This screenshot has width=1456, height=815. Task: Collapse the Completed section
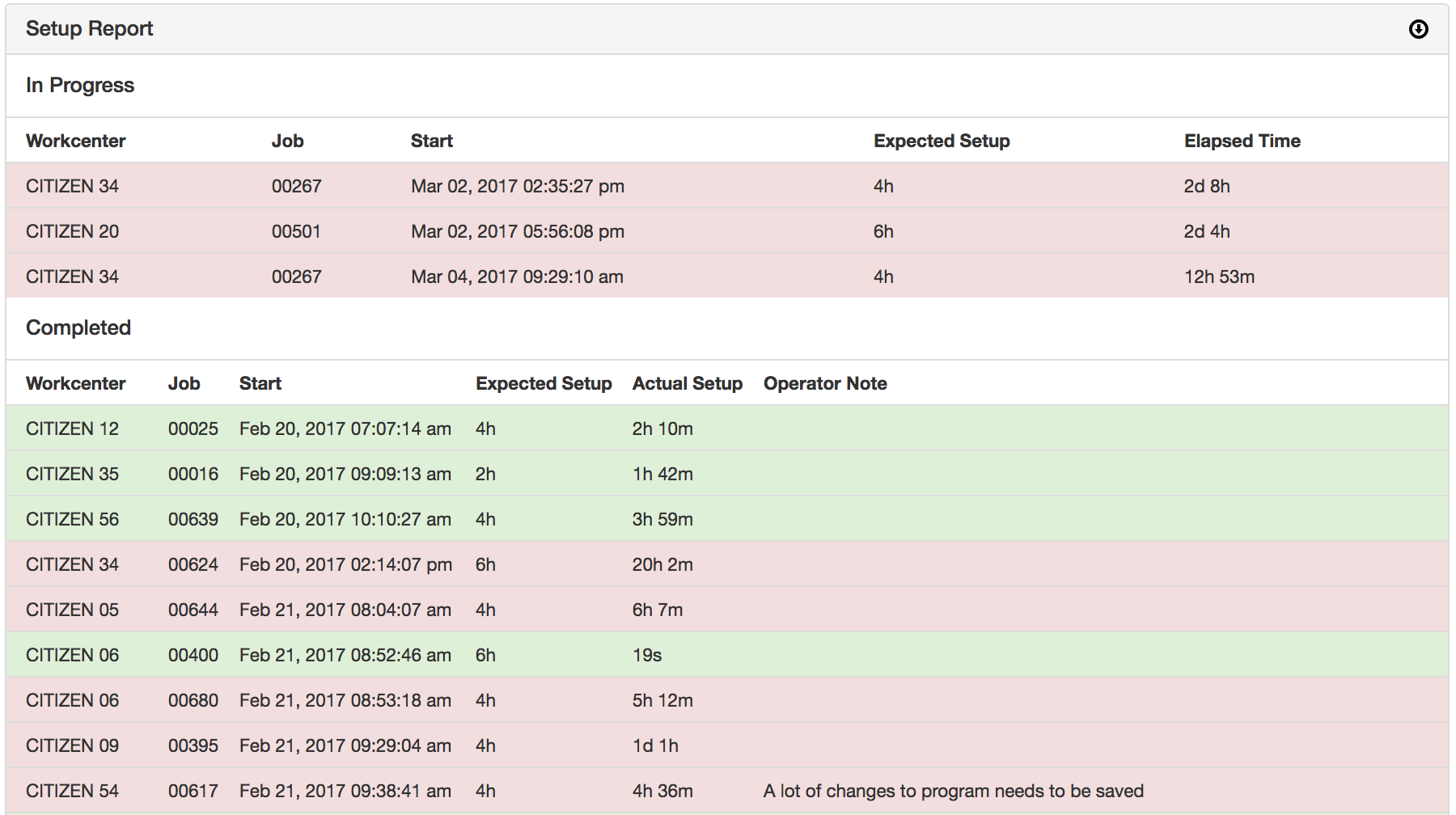tap(78, 328)
